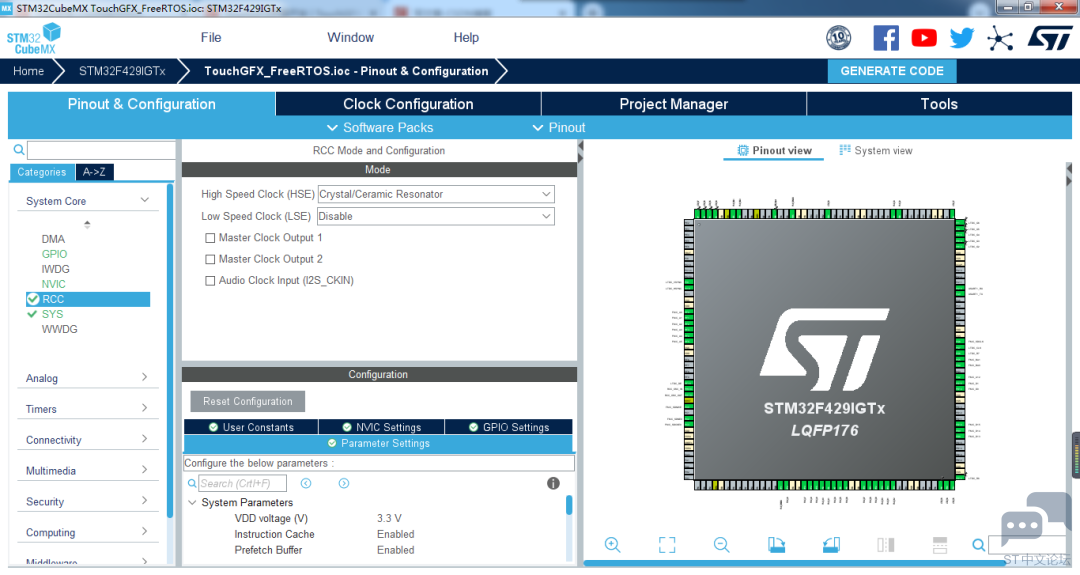
Task: Click the peripheral search input field
Action: tap(101, 149)
